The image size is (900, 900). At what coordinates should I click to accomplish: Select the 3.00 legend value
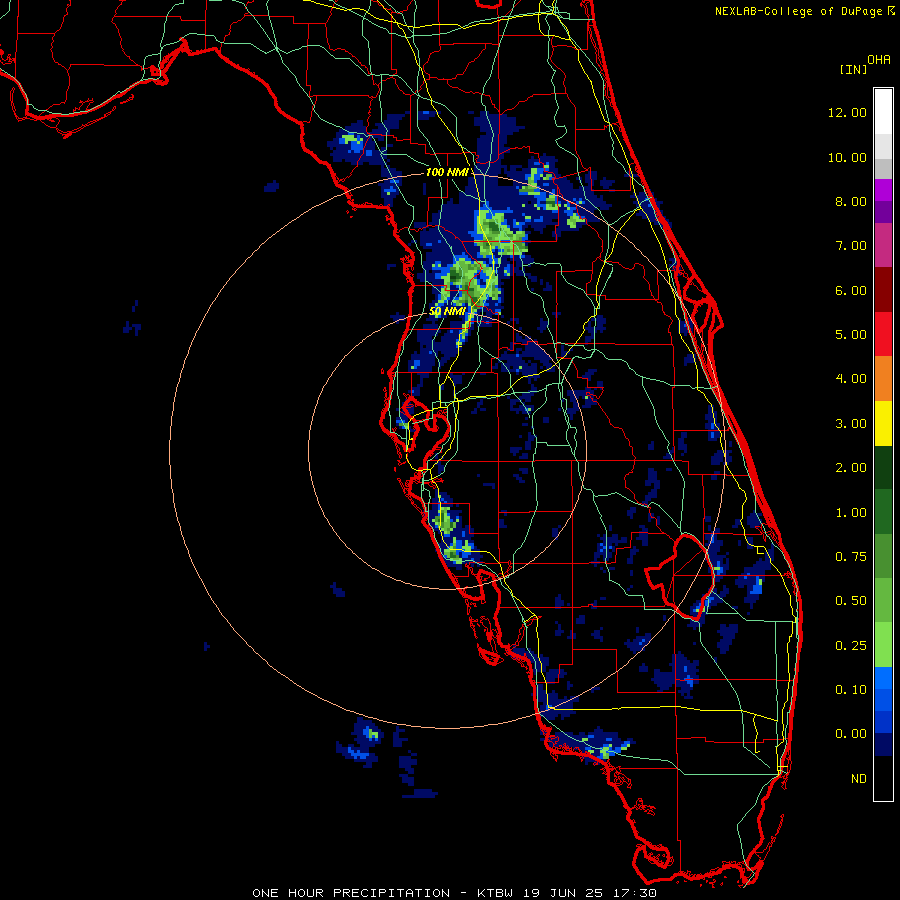[851, 424]
